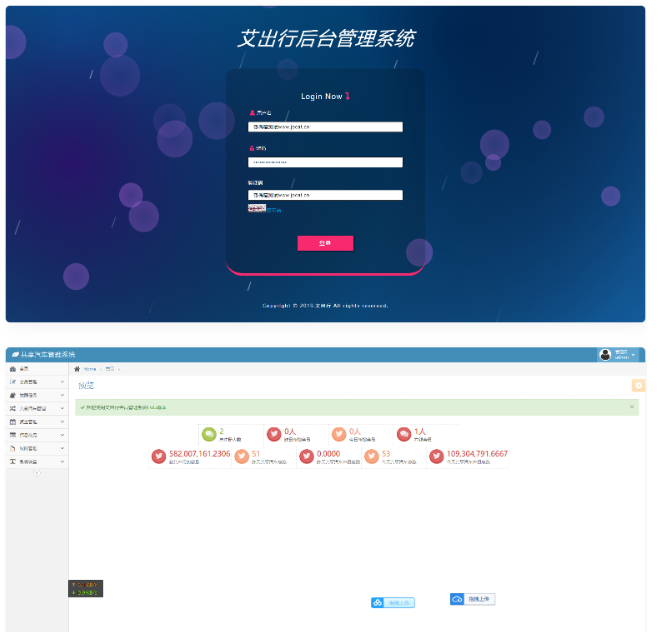Viewport: 667px width, 632px height.
Task: Expand the third sidebar menu with users icon
Action: pyautogui.click(x=35, y=395)
